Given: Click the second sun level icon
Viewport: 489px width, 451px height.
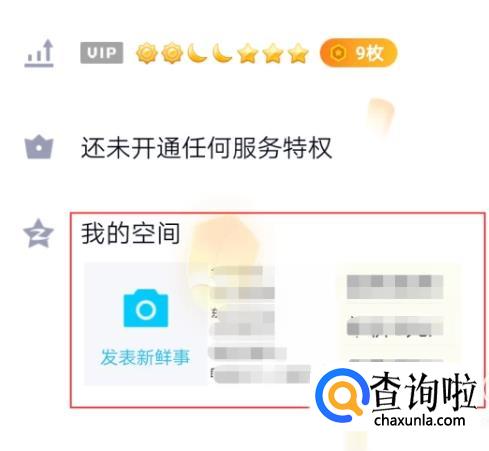Looking at the screenshot, I should click(171, 53).
